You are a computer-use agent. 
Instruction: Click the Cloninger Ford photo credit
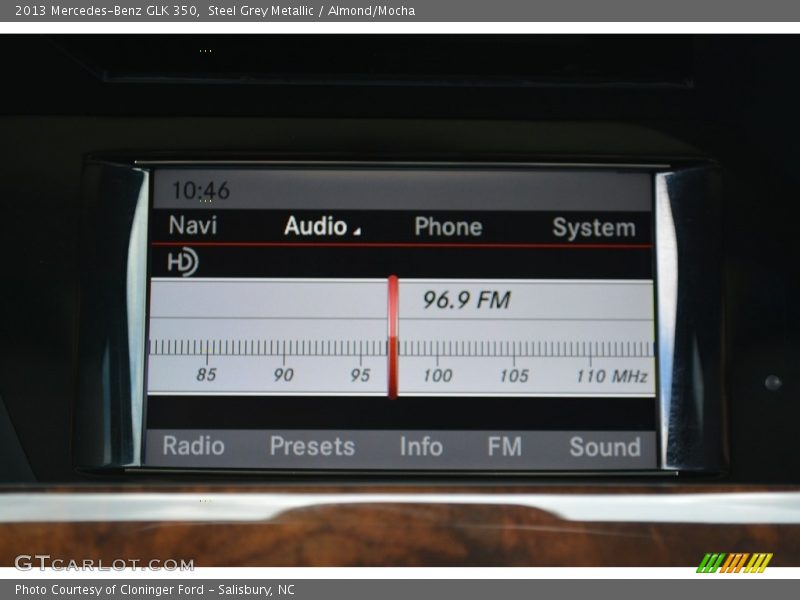tap(155, 590)
